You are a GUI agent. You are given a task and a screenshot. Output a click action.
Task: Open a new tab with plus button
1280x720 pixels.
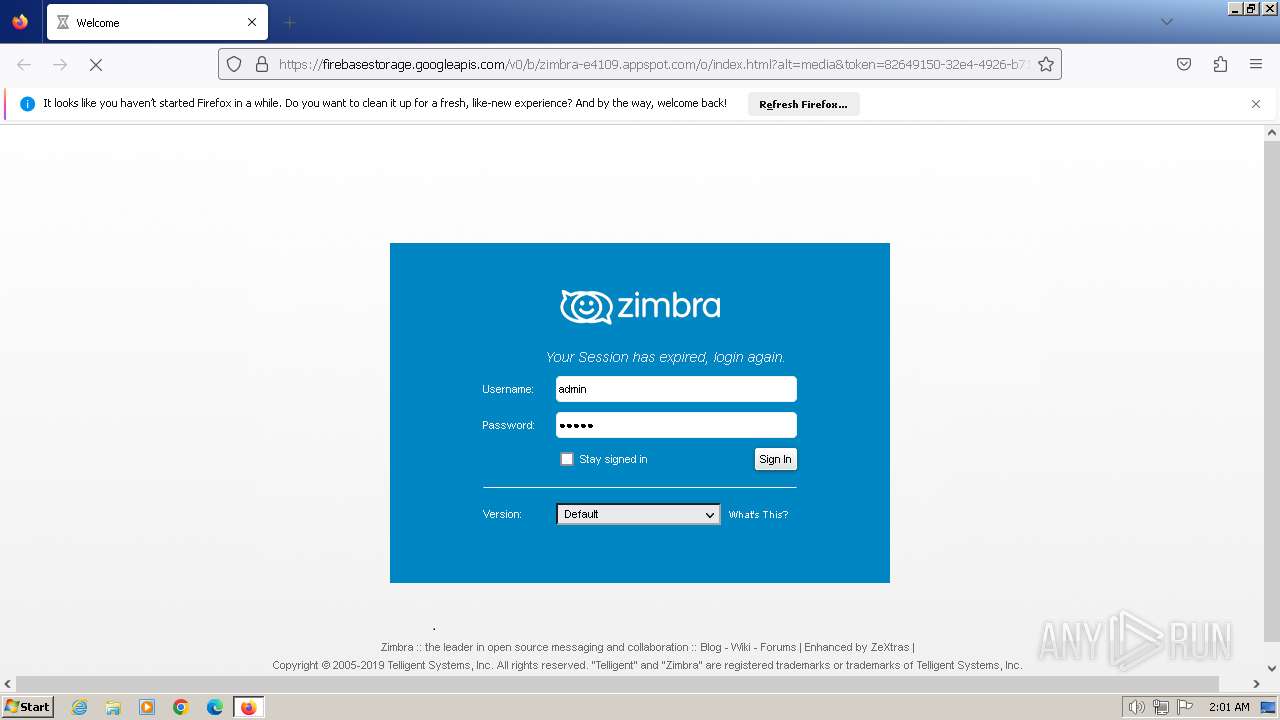pos(289,22)
